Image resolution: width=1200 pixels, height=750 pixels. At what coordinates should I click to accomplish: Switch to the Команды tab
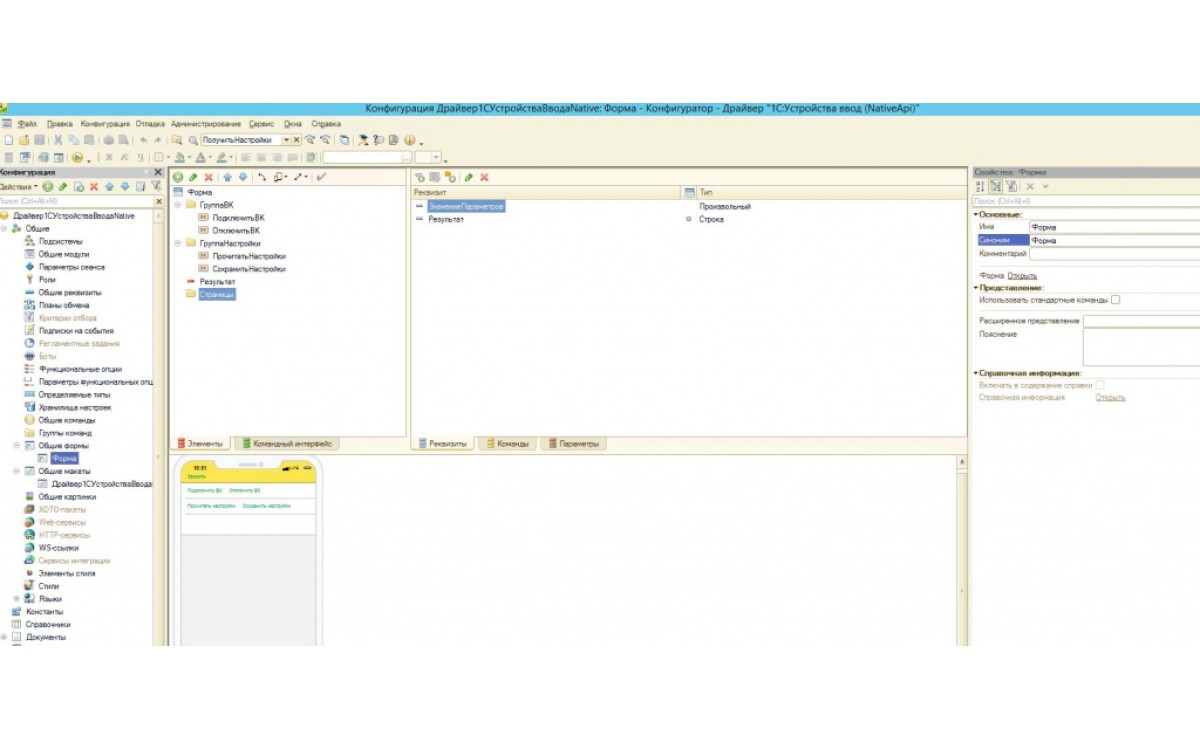(508, 443)
